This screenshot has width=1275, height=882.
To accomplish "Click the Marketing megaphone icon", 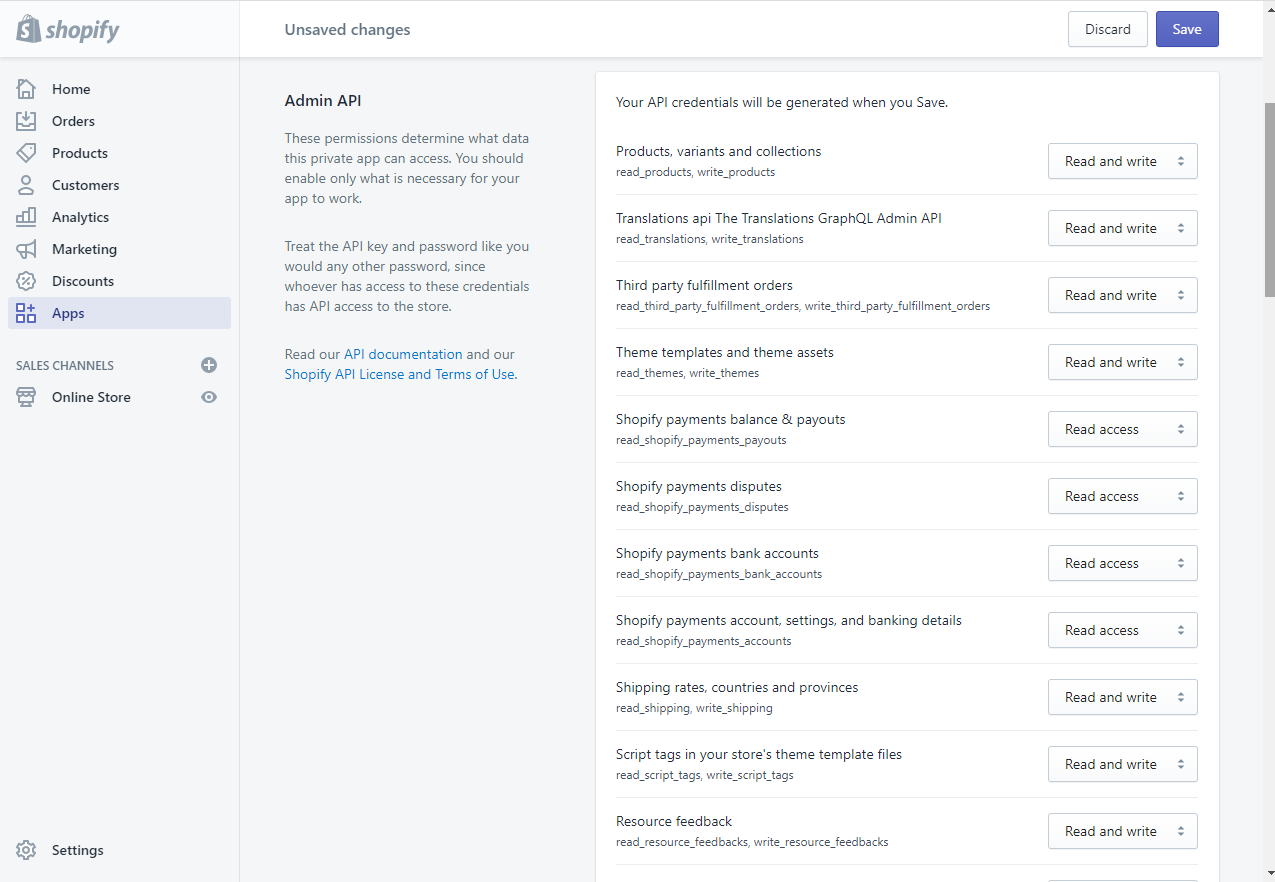I will (x=26, y=249).
